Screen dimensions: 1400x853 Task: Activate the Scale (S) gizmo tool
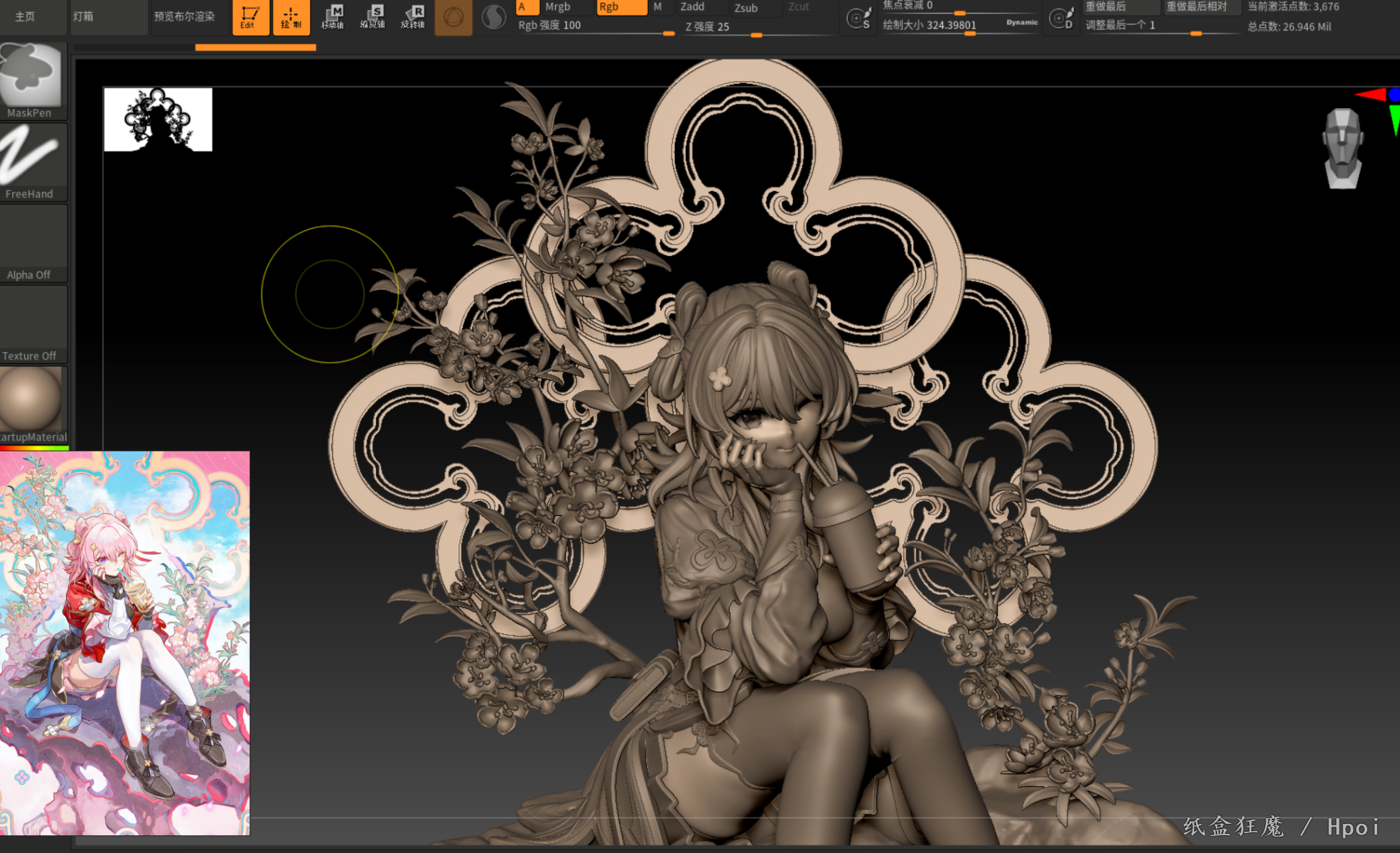point(372,16)
